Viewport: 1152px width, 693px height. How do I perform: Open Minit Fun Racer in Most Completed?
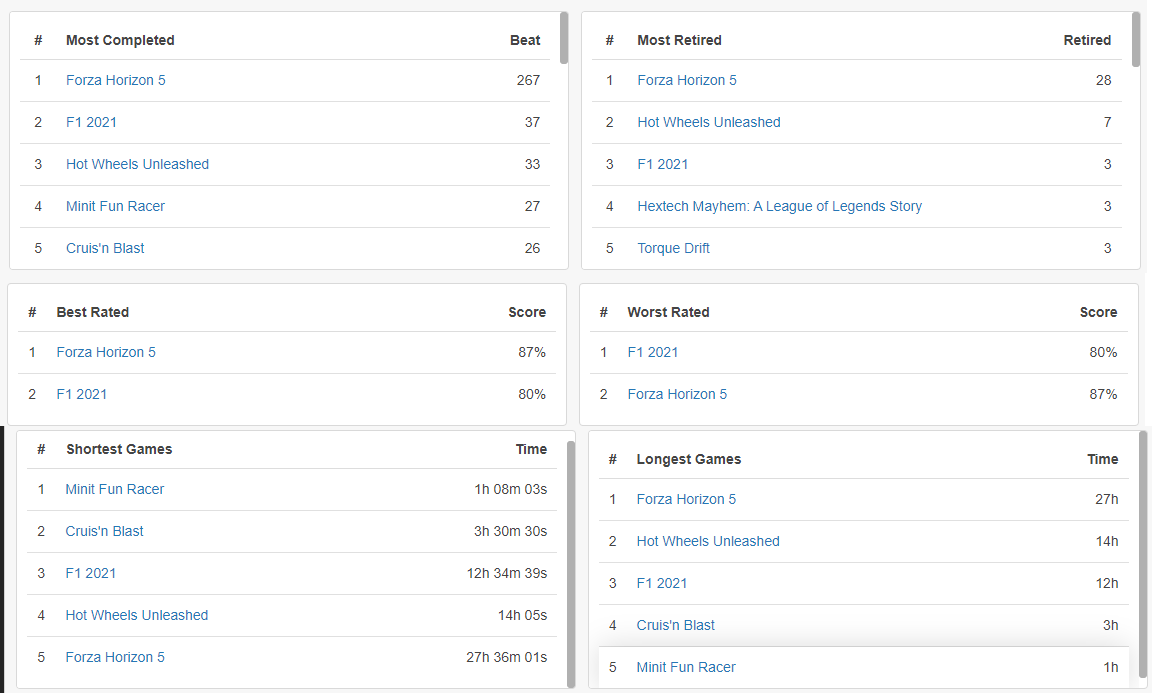point(115,206)
